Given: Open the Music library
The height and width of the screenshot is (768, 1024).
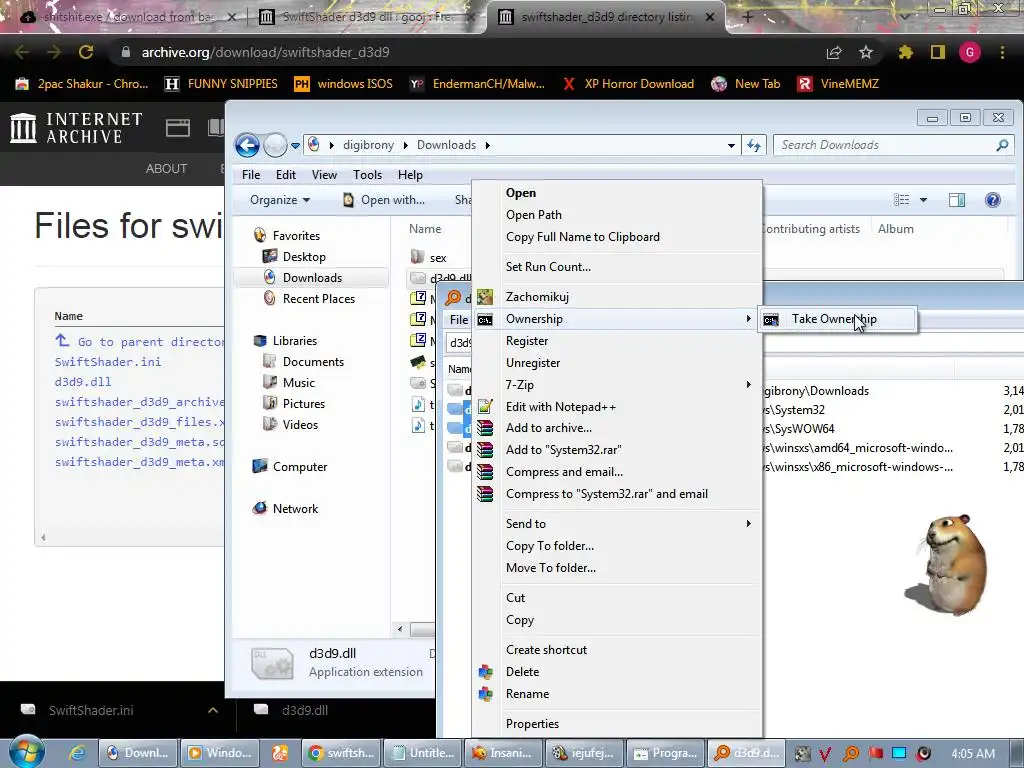Looking at the screenshot, I should (298, 383).
